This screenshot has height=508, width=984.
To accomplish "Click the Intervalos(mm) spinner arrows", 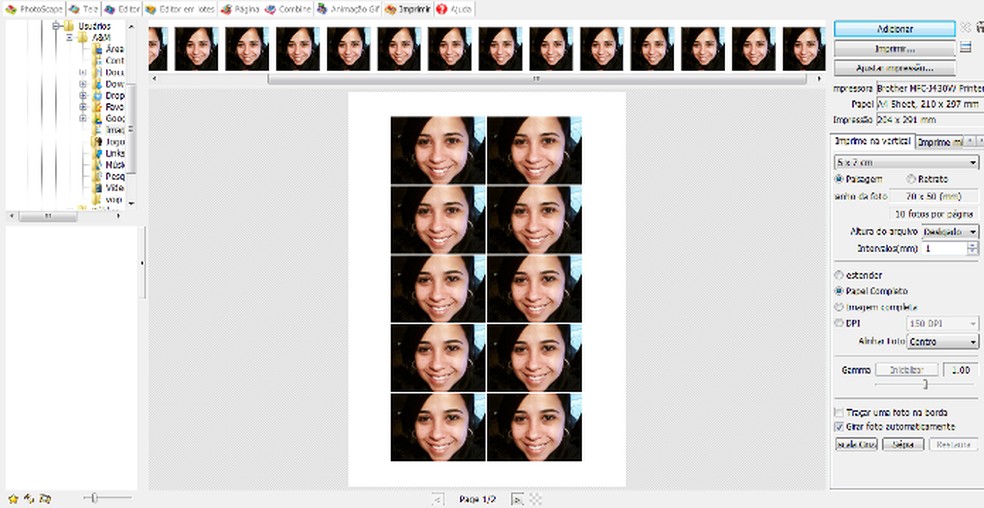I will [x=973, y=249].
